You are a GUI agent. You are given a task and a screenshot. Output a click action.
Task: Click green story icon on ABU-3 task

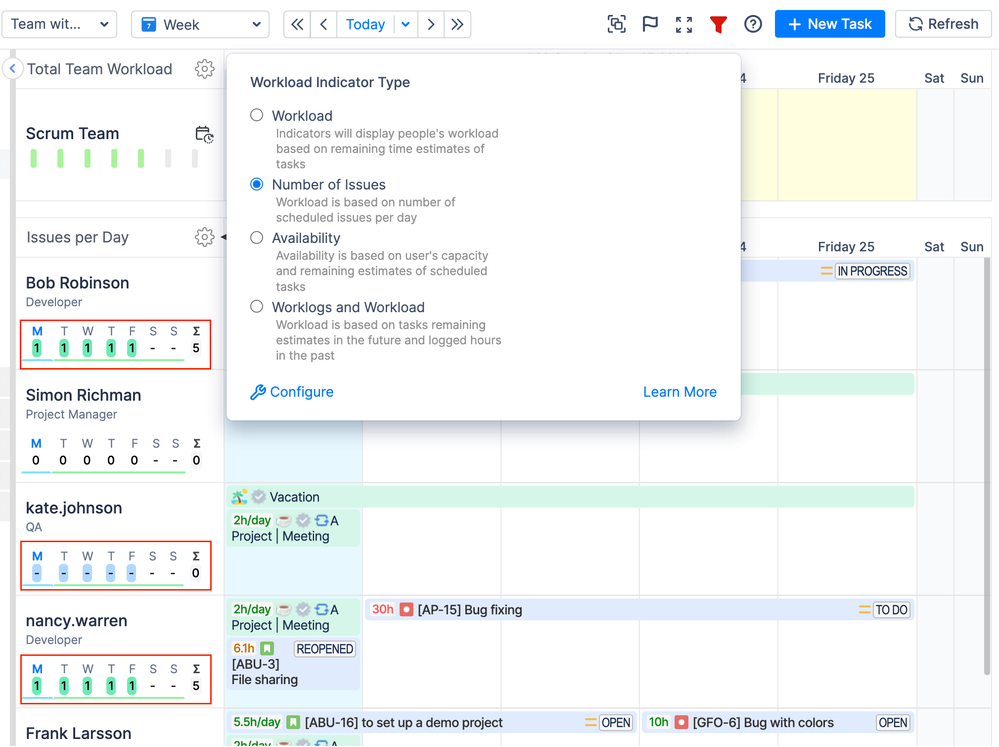tap(267, 648)
